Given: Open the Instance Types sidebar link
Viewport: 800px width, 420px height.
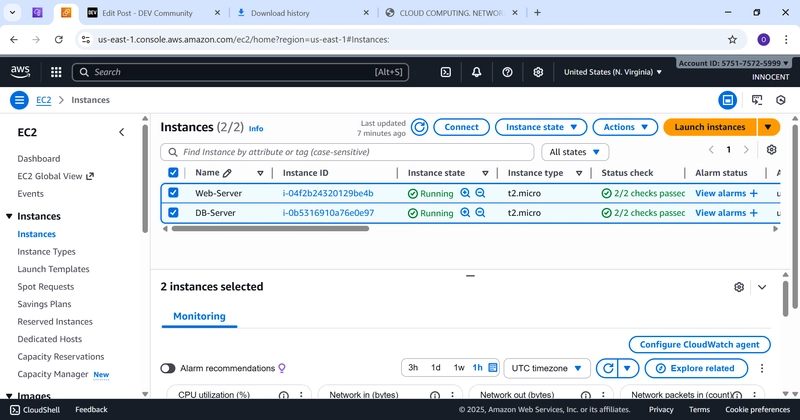Looking at the screenshot, I should point(46,252).
